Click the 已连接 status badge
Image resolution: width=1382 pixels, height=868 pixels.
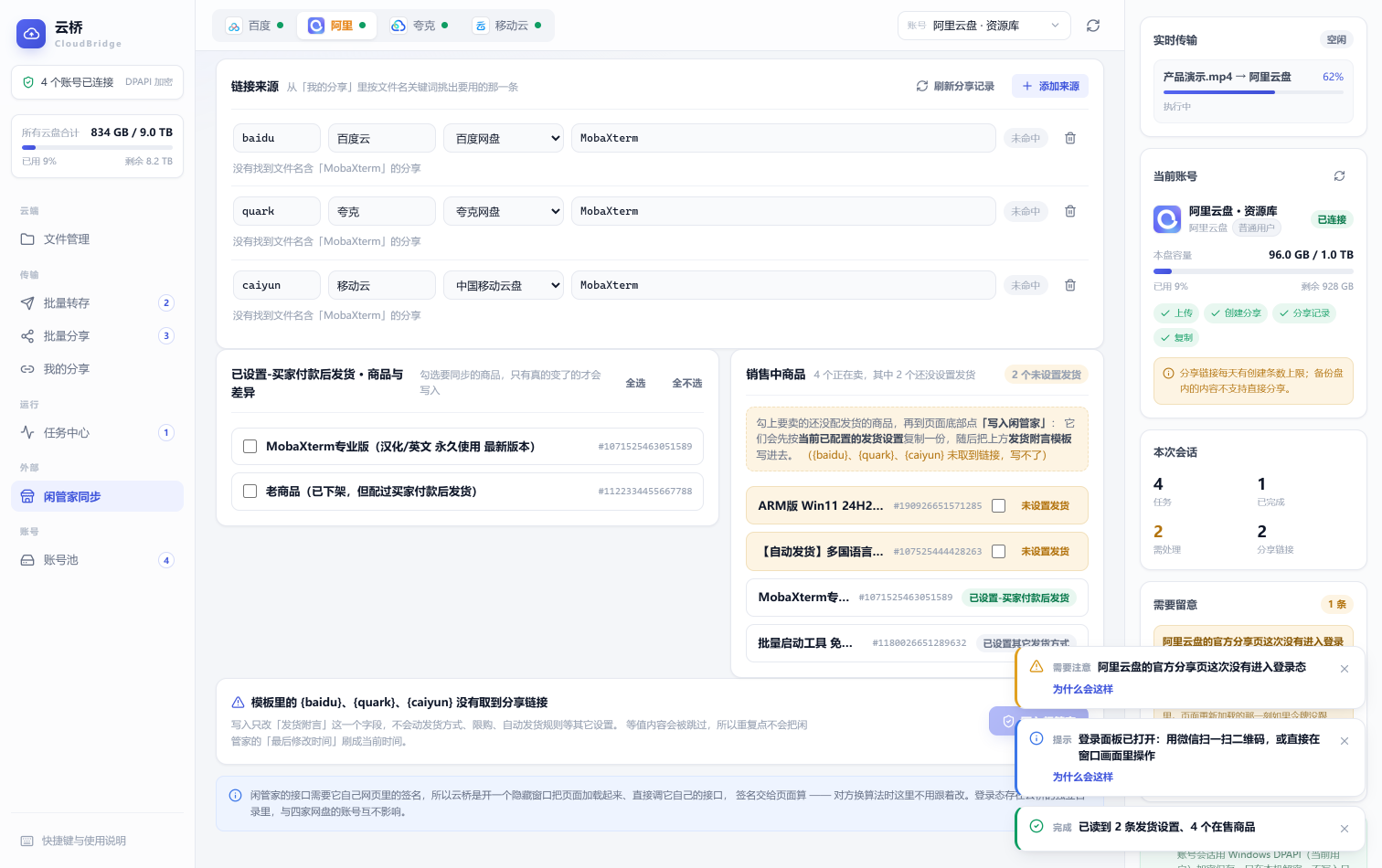1332,219
